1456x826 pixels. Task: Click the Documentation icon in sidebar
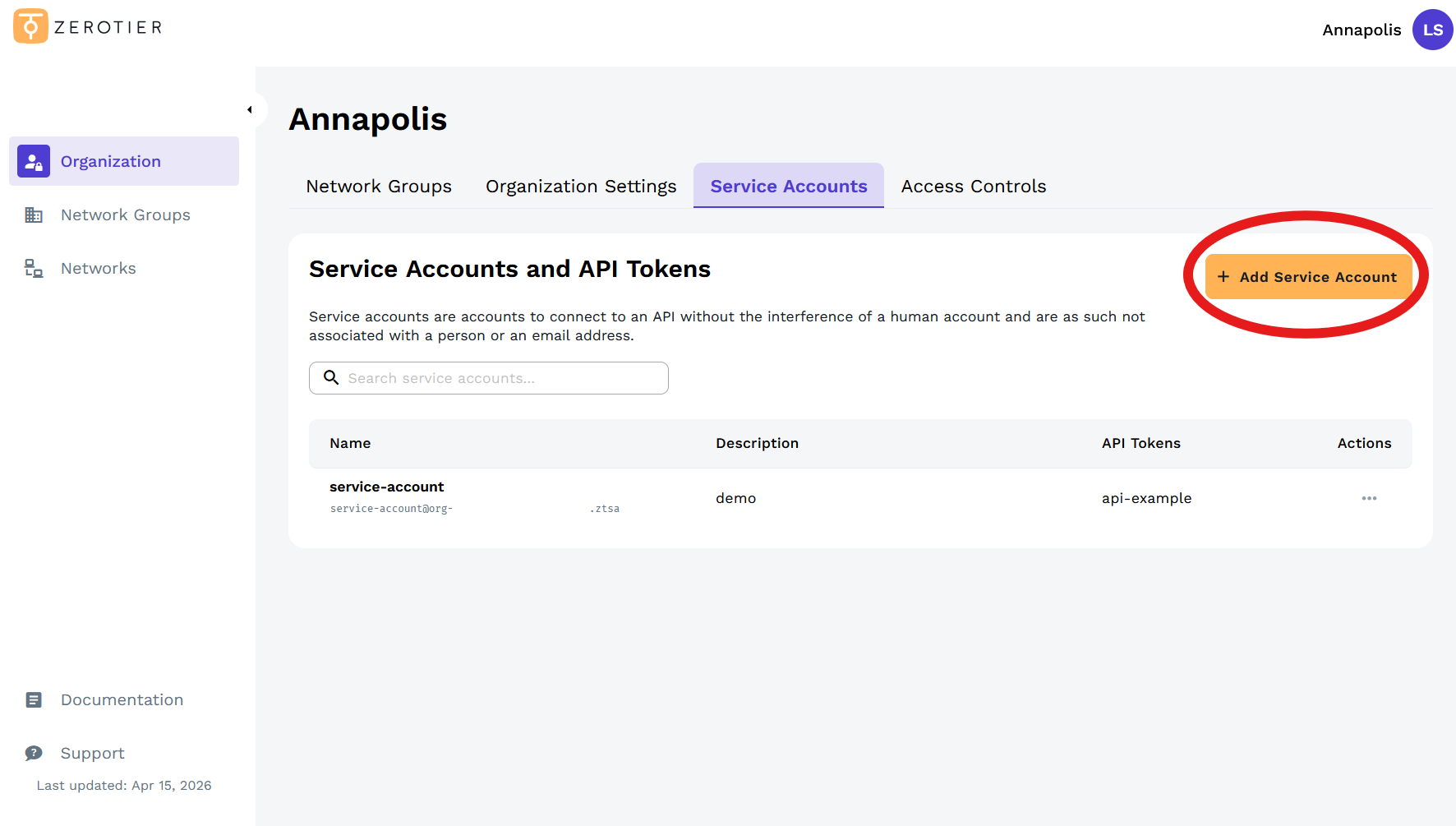tap(33, 699)
